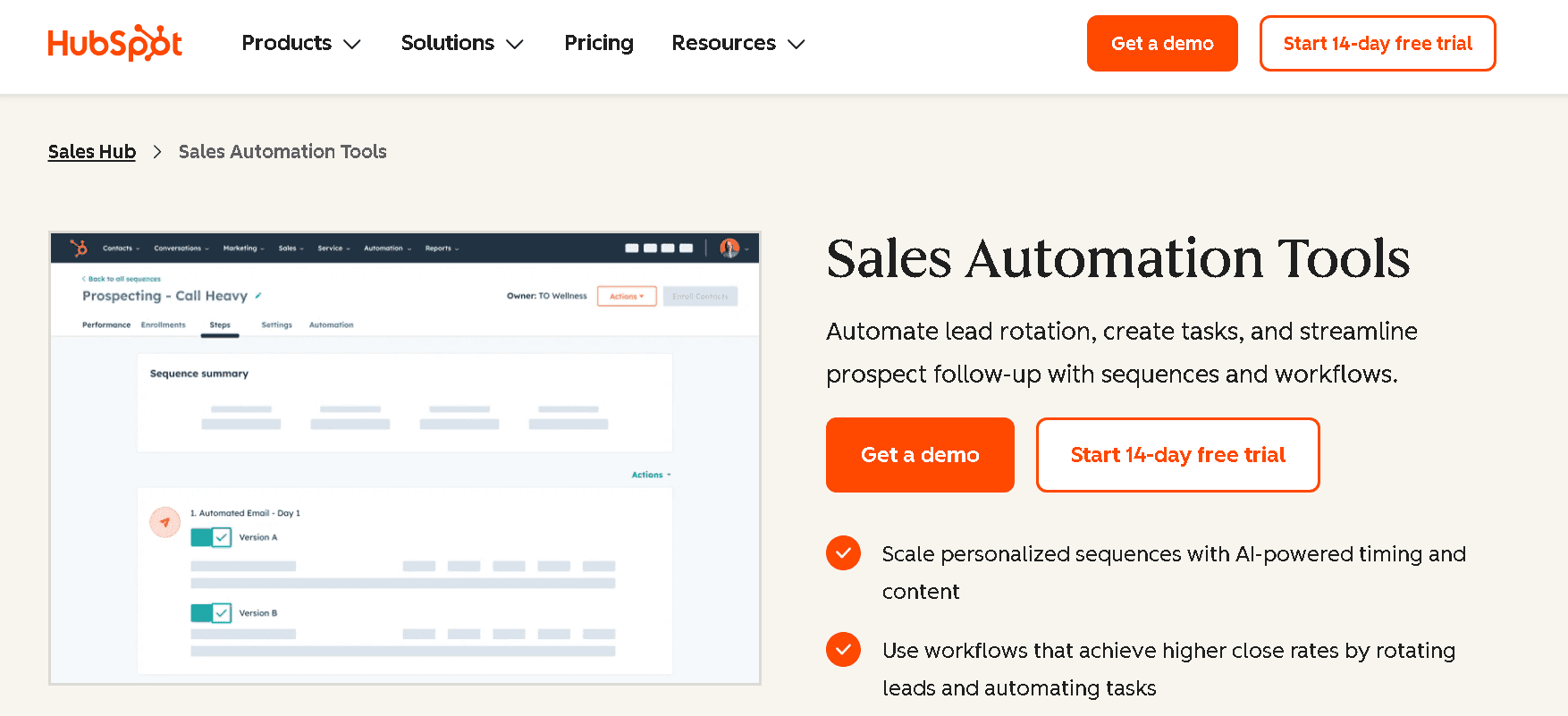Open Reports menu in product screenshot
This screenshot has height=716, width=1568.
click(x=442, y=248)
